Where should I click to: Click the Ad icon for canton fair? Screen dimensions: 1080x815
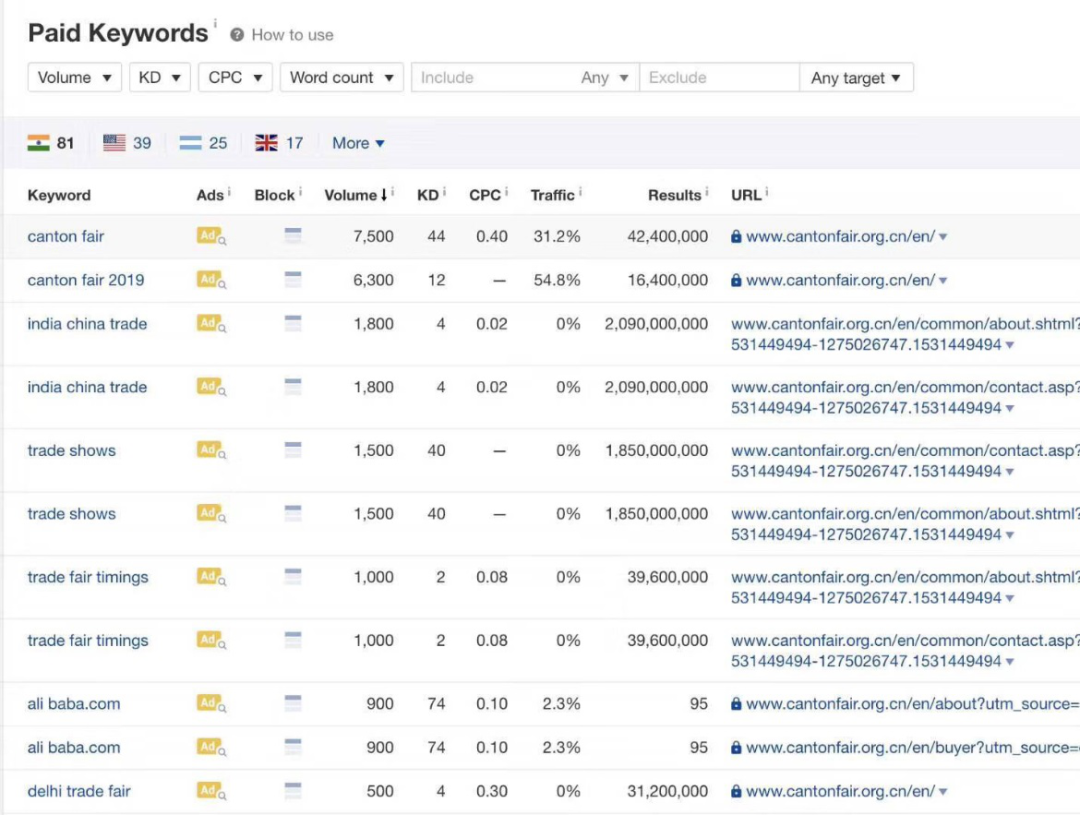click(211, 236)
